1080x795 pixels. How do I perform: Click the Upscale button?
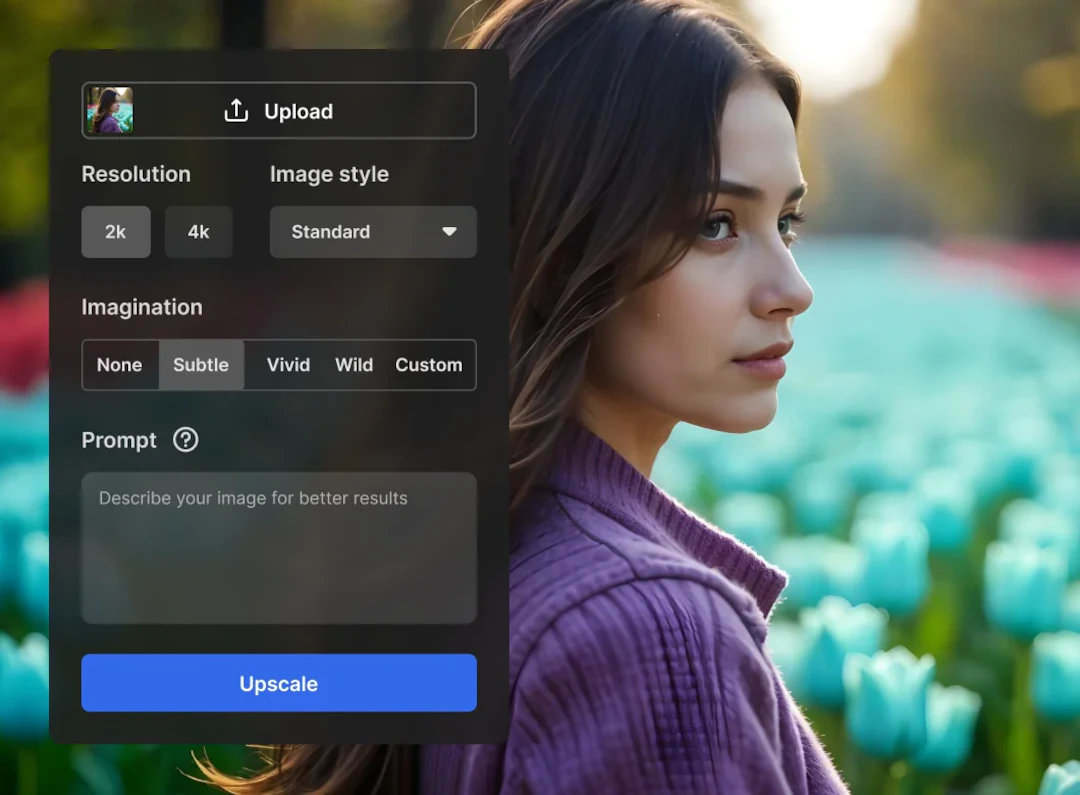[x=279, y=683]
